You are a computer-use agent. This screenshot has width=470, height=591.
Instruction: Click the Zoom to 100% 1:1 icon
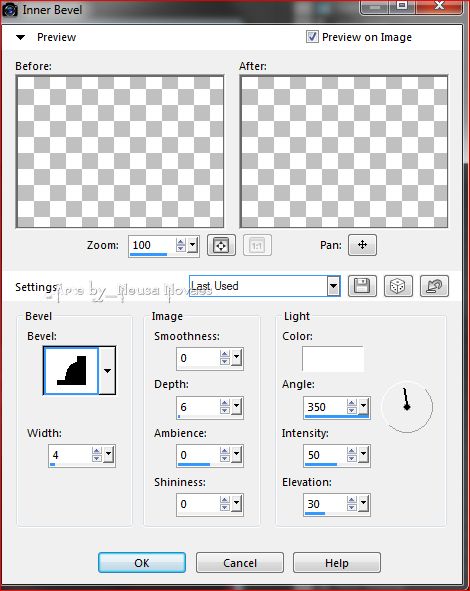(x=257, y=246)
